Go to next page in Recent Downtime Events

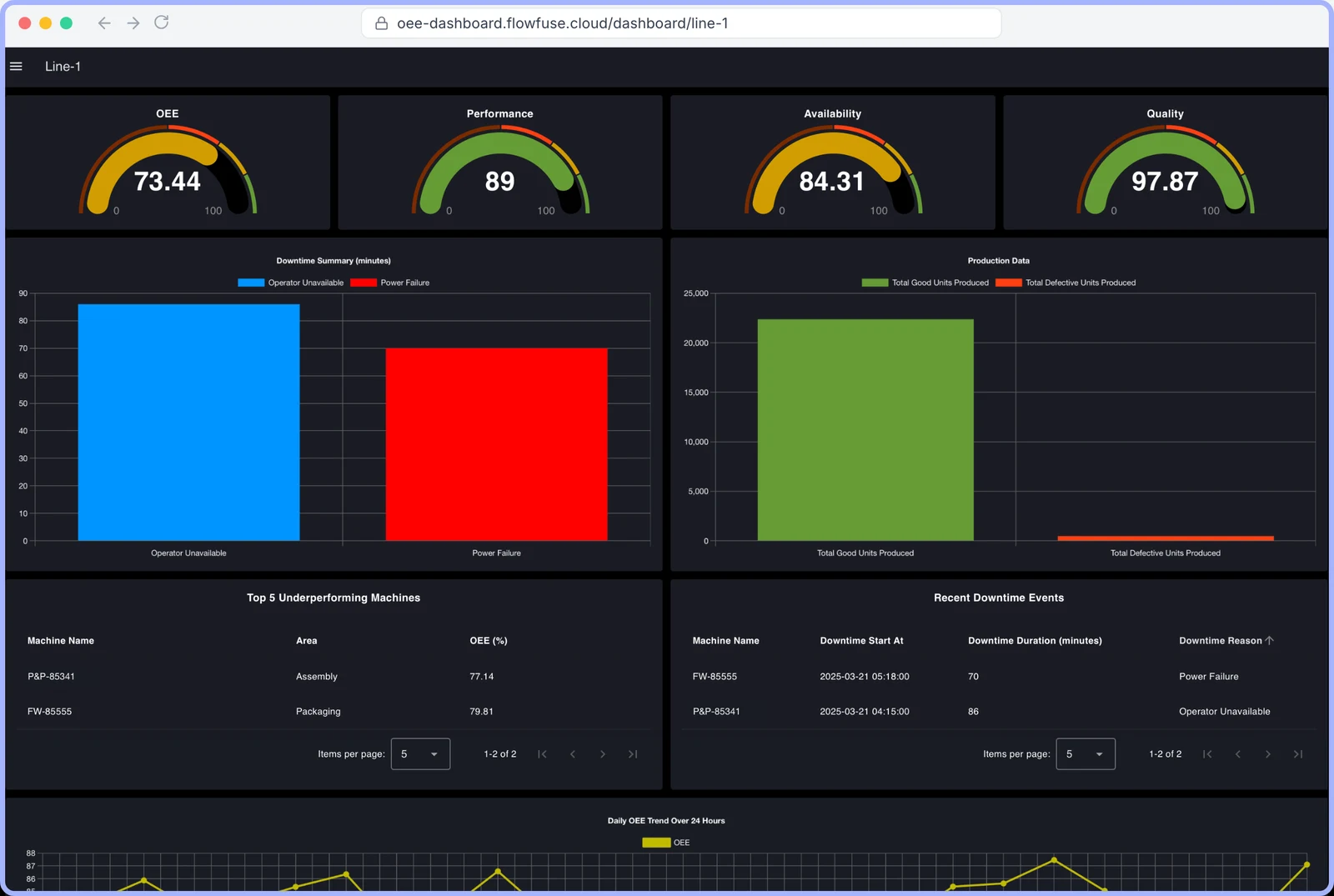(x=1268, y=754)
